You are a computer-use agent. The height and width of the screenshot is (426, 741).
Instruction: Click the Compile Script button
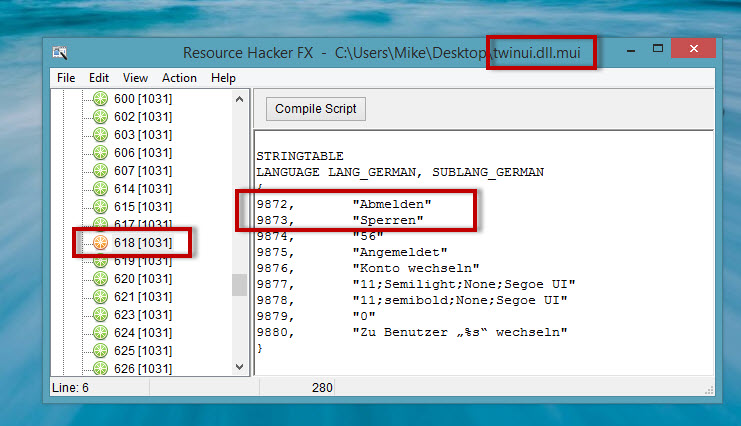pos(316,109)
